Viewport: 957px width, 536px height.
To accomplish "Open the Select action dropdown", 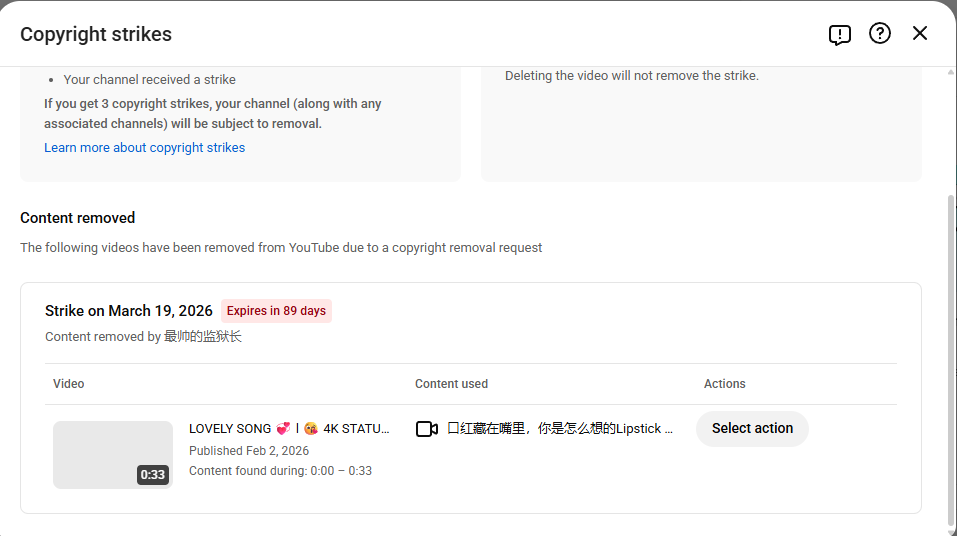I will click(x=752, y=429).
